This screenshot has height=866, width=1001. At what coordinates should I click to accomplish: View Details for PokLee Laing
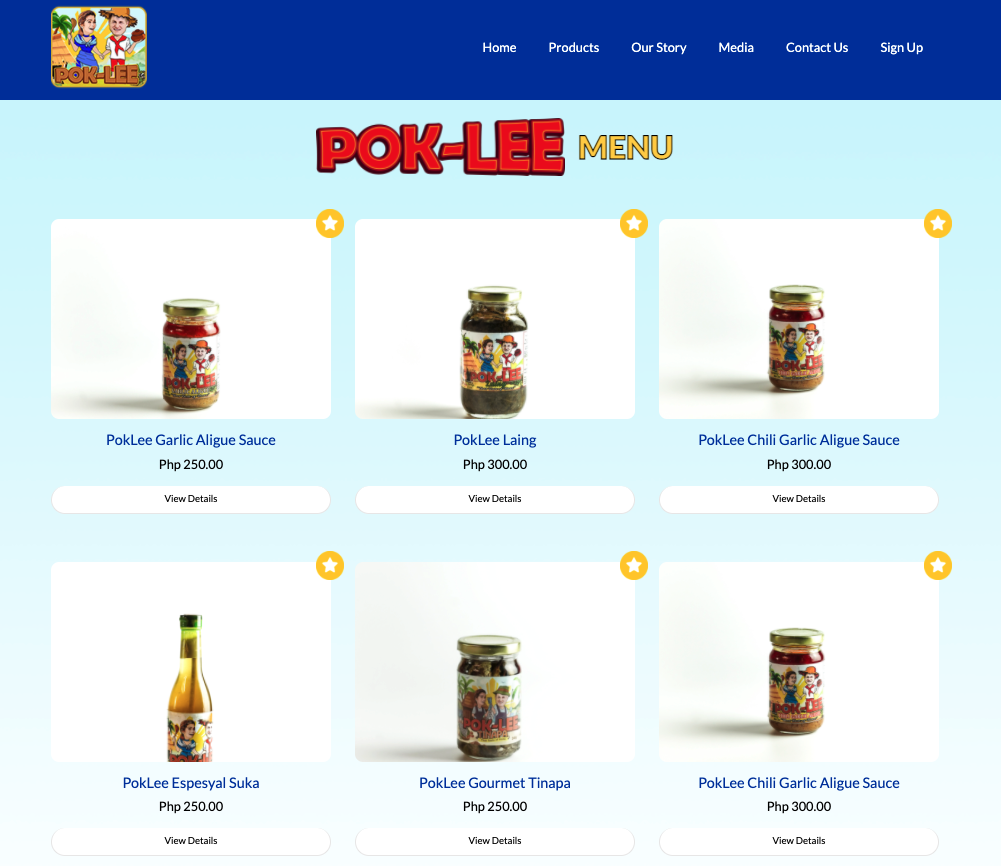(x=495, y=499)
